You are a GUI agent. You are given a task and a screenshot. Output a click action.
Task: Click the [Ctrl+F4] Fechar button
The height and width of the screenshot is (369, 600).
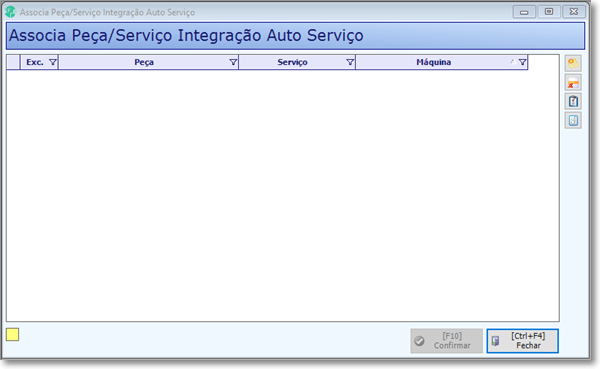(522, 341)
